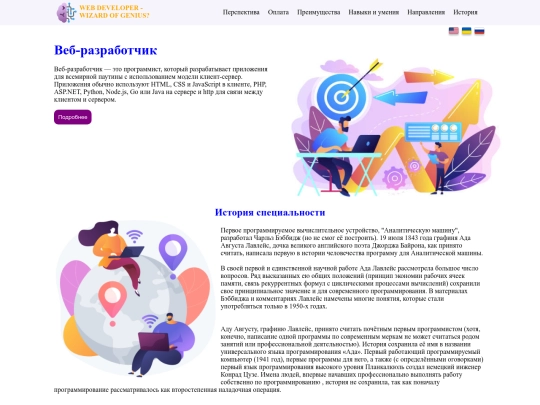Click the purple gear in the hero illustration

(395, 177)
